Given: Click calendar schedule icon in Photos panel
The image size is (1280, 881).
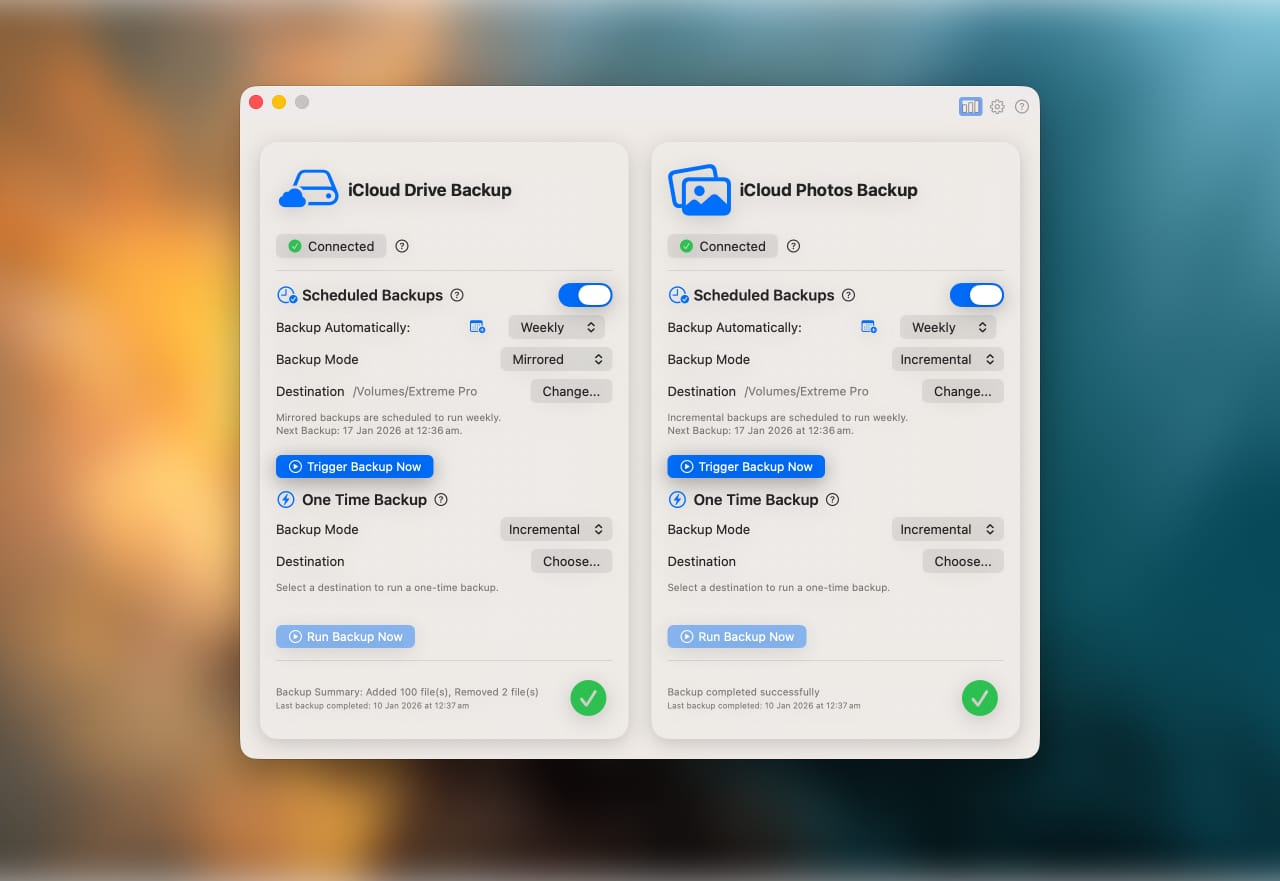Looking at the screenshot, I should (868, 327).
